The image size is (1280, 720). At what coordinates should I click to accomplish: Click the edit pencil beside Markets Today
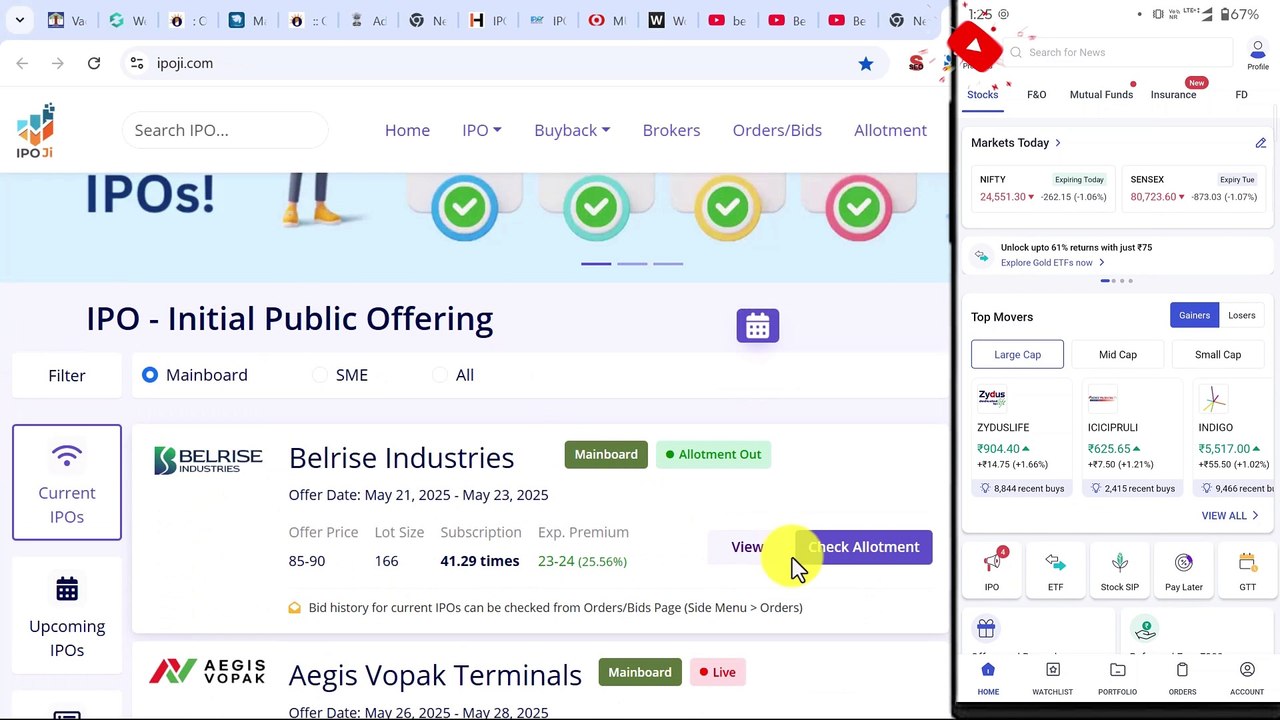point(1260,143)
